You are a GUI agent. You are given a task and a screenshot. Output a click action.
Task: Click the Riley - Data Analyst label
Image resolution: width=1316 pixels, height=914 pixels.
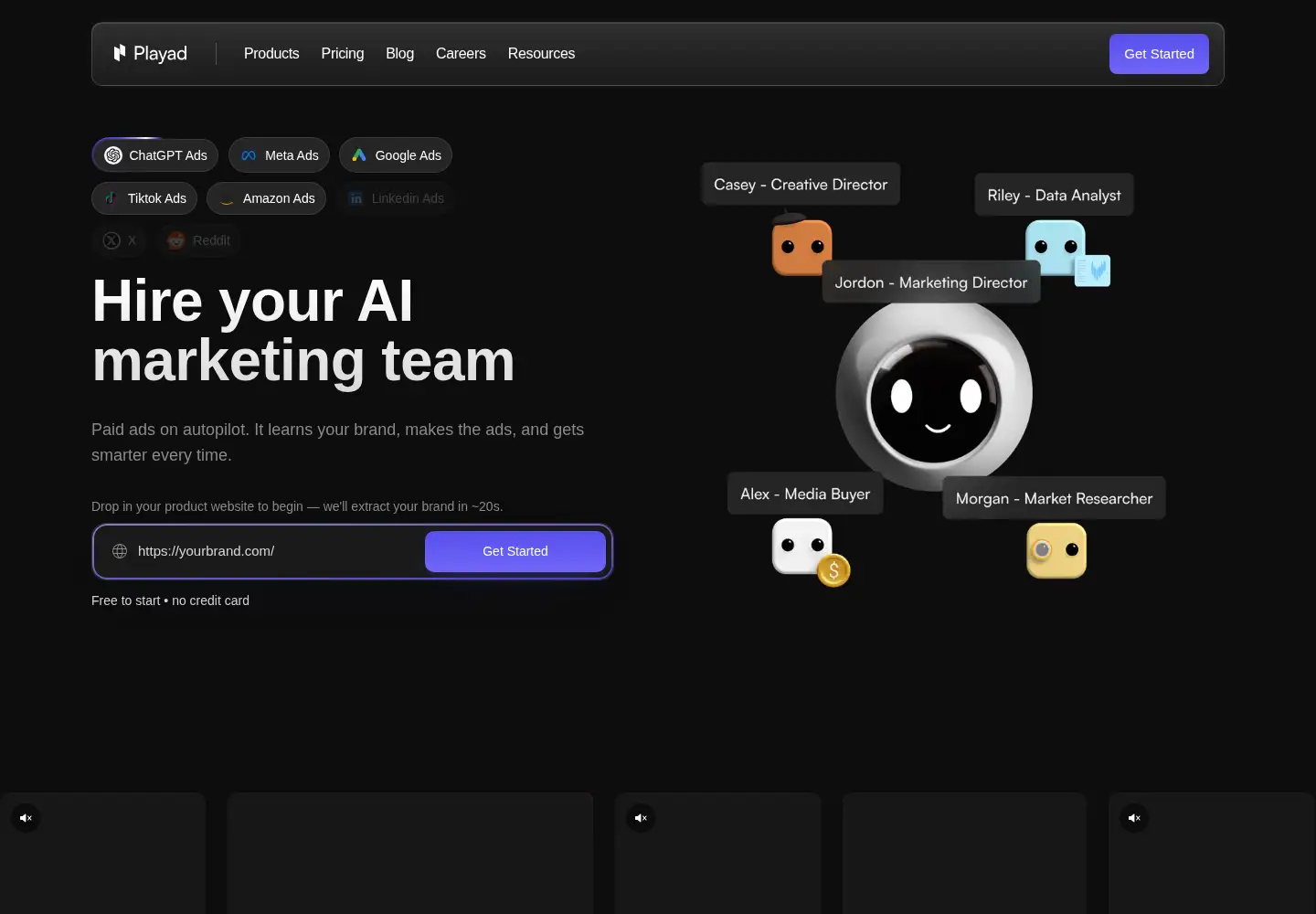click(x=1054, y=195)
